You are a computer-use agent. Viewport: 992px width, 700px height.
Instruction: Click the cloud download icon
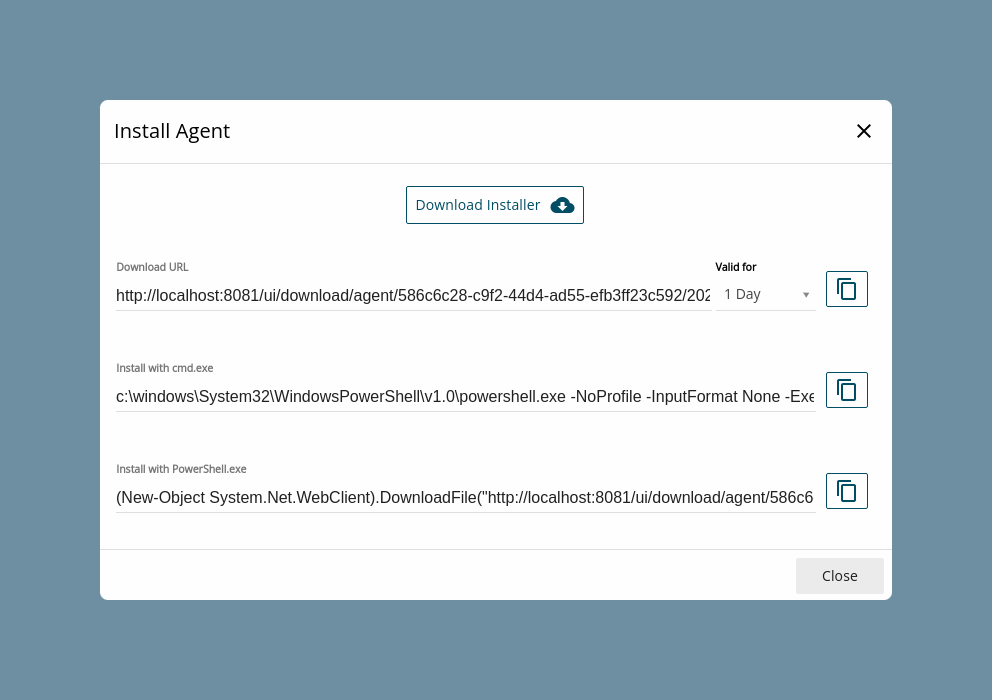coord(562,205)
